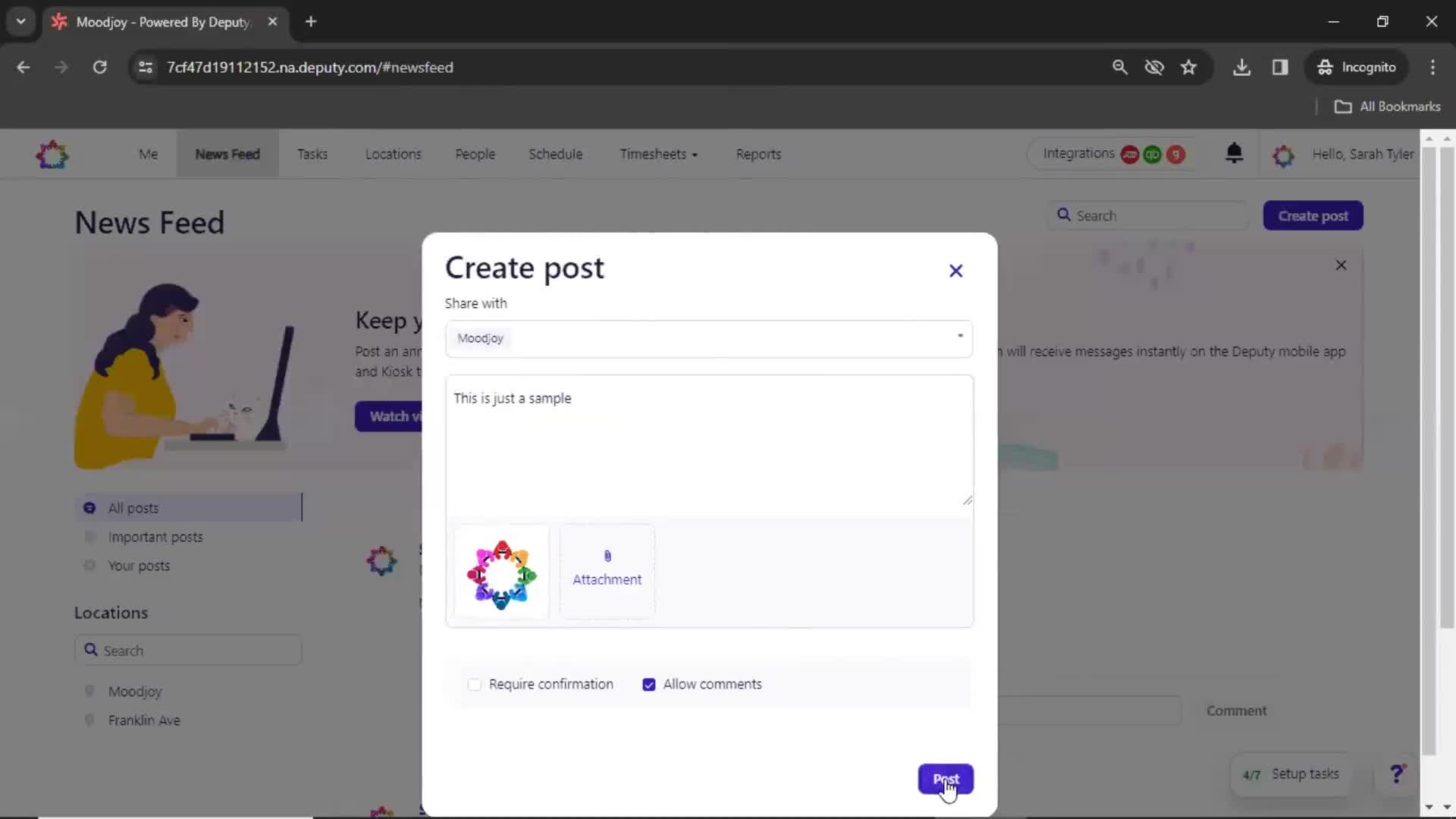The image size is (1456, 819).
Task: Click the Integrations icon in top navigation
Action: click(x=1078, y=154)
